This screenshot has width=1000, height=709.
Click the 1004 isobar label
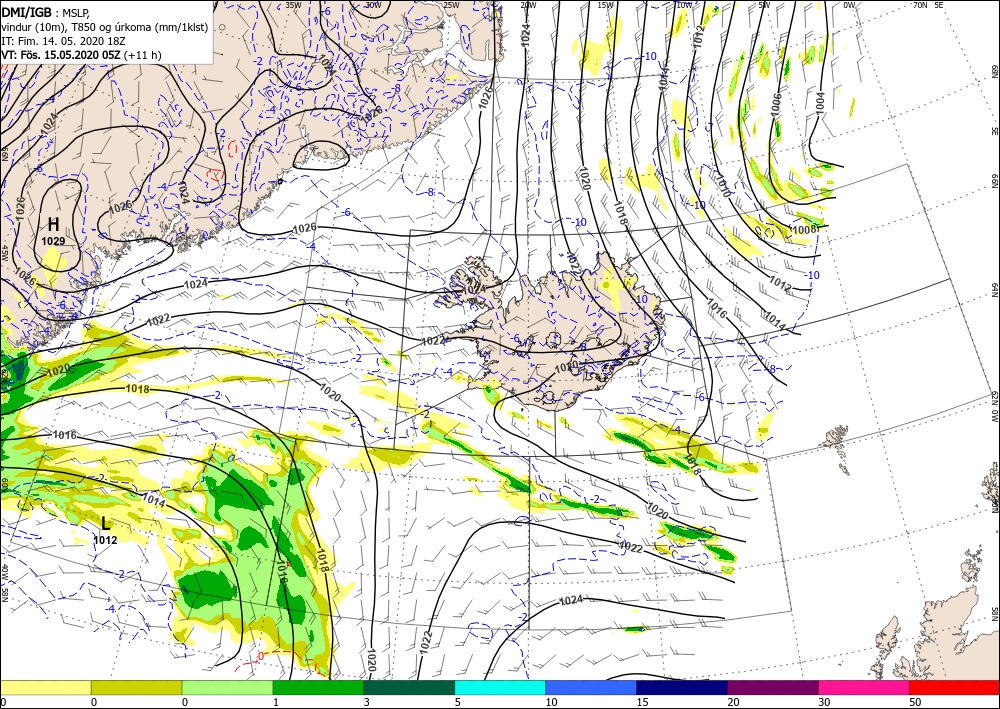[820, 103]
